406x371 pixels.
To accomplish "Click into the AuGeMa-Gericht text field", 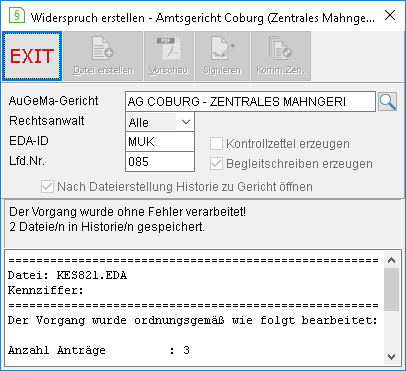I will [x=250, y=102].
